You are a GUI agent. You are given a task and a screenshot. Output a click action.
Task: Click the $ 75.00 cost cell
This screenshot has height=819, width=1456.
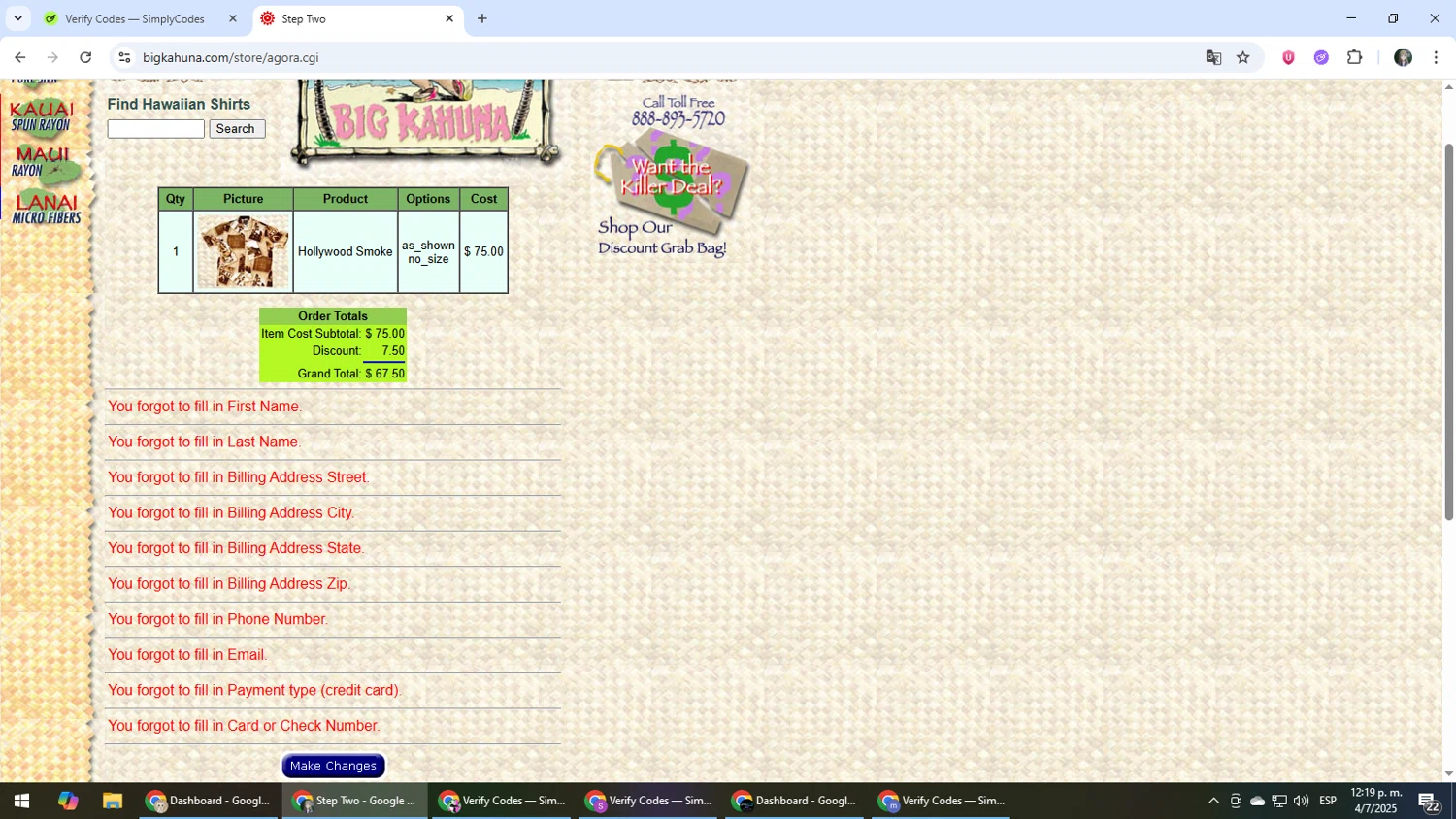tap(483, 252)
